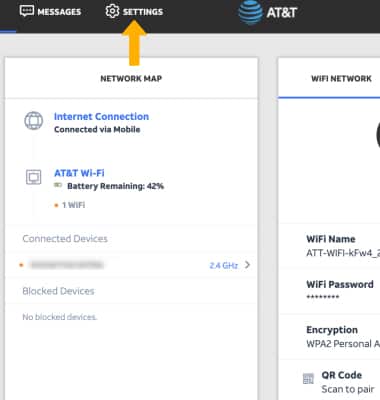Click the QR Code icon
The image size is (380, 400).
point(308,379)
